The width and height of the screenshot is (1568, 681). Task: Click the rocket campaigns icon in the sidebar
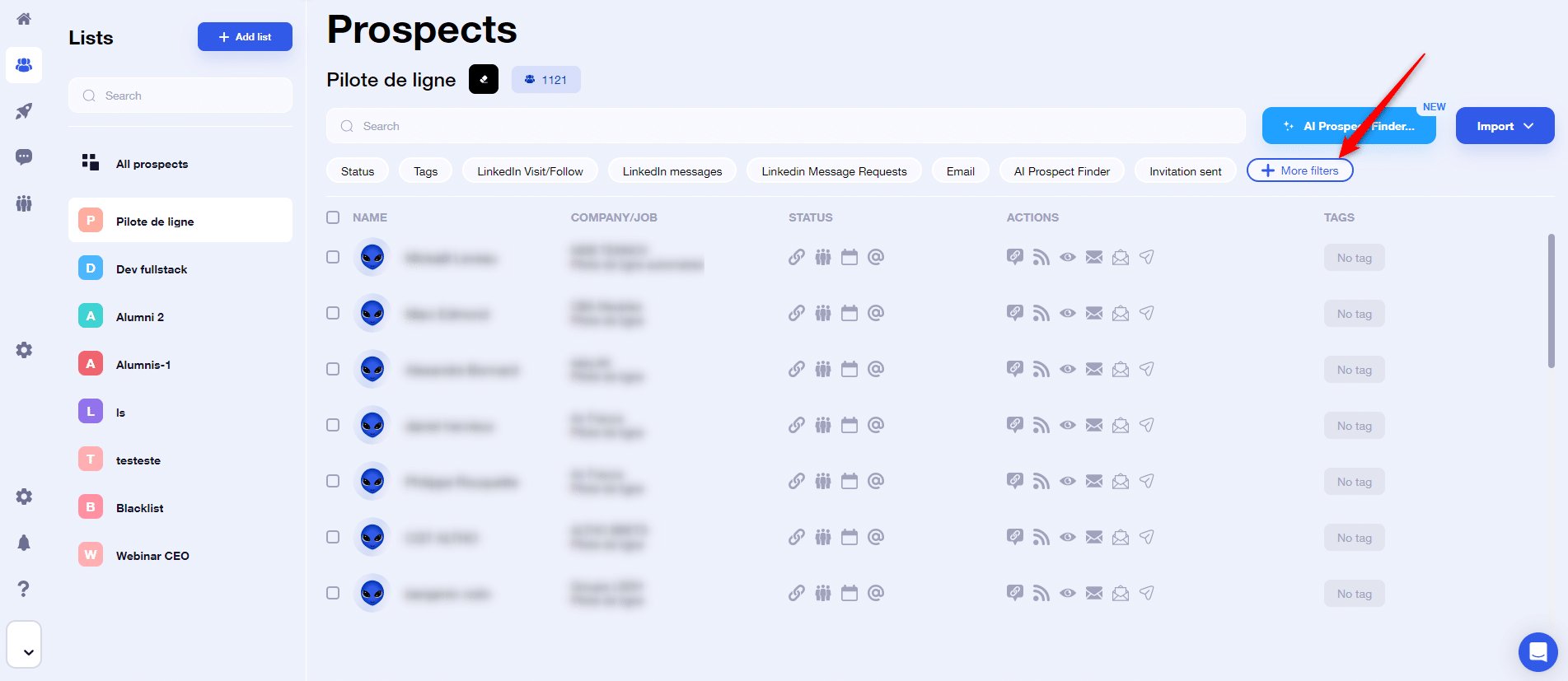point(24,111)
